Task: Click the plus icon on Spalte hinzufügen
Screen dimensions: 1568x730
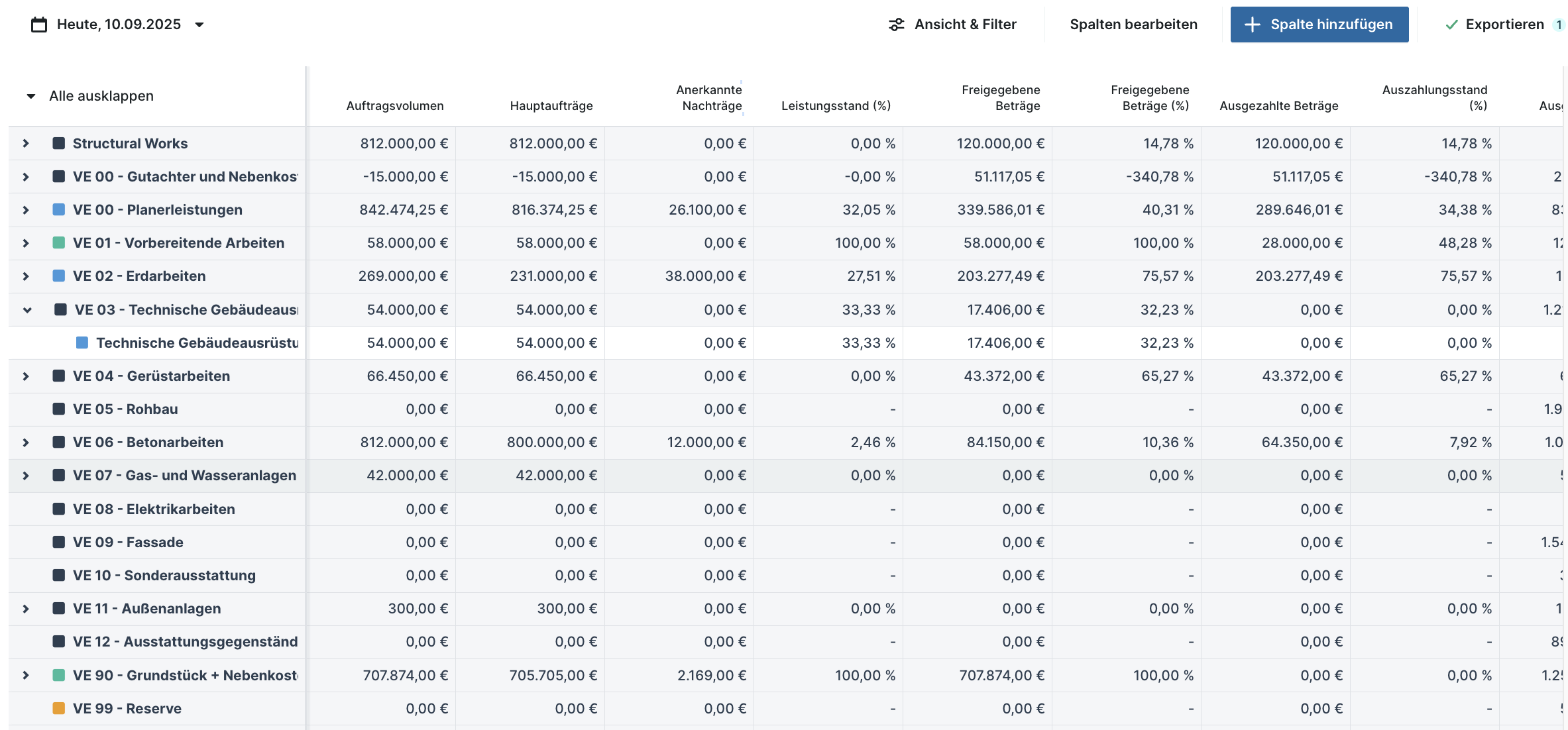Action: [1252, 25]
